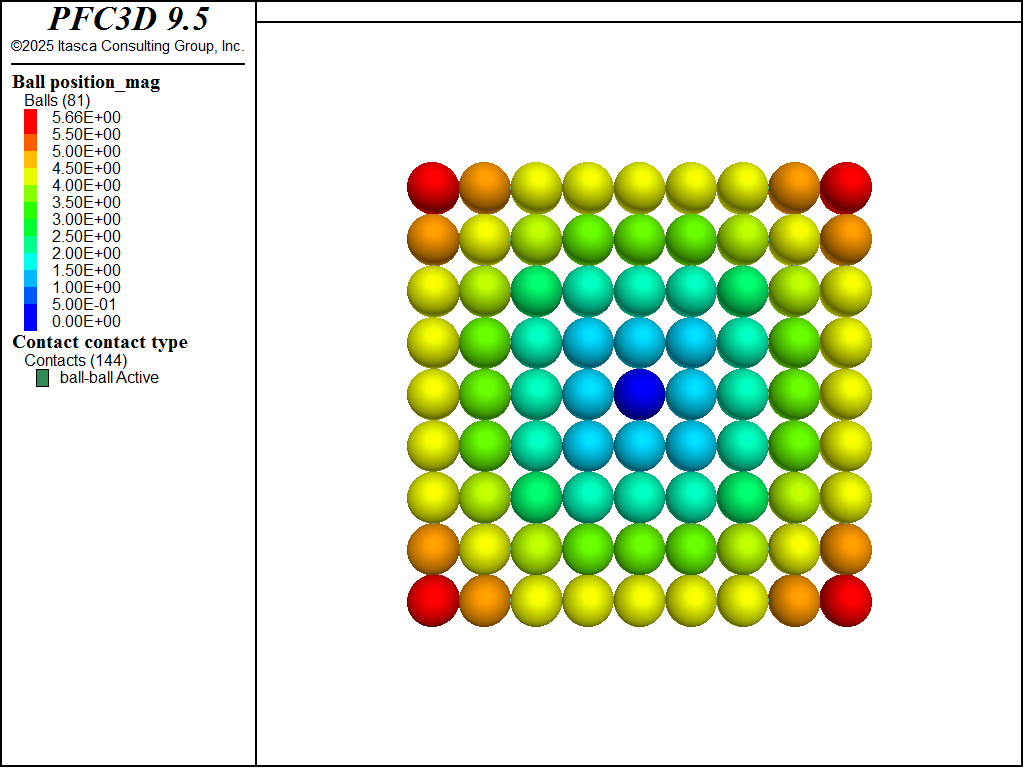Screen dimensions: 1024x768
Task: Click the 5.66E+00 legend value
Action: tap(86, 118)
